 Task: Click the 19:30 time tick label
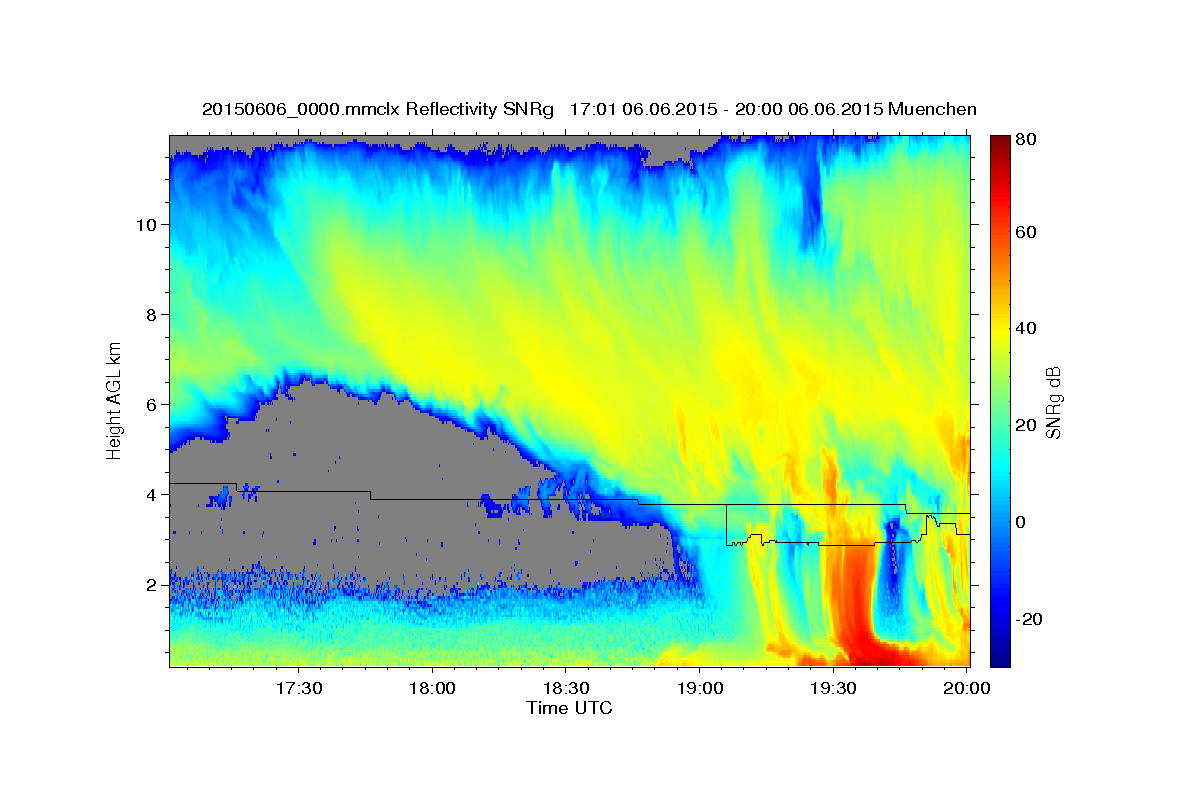832,689
